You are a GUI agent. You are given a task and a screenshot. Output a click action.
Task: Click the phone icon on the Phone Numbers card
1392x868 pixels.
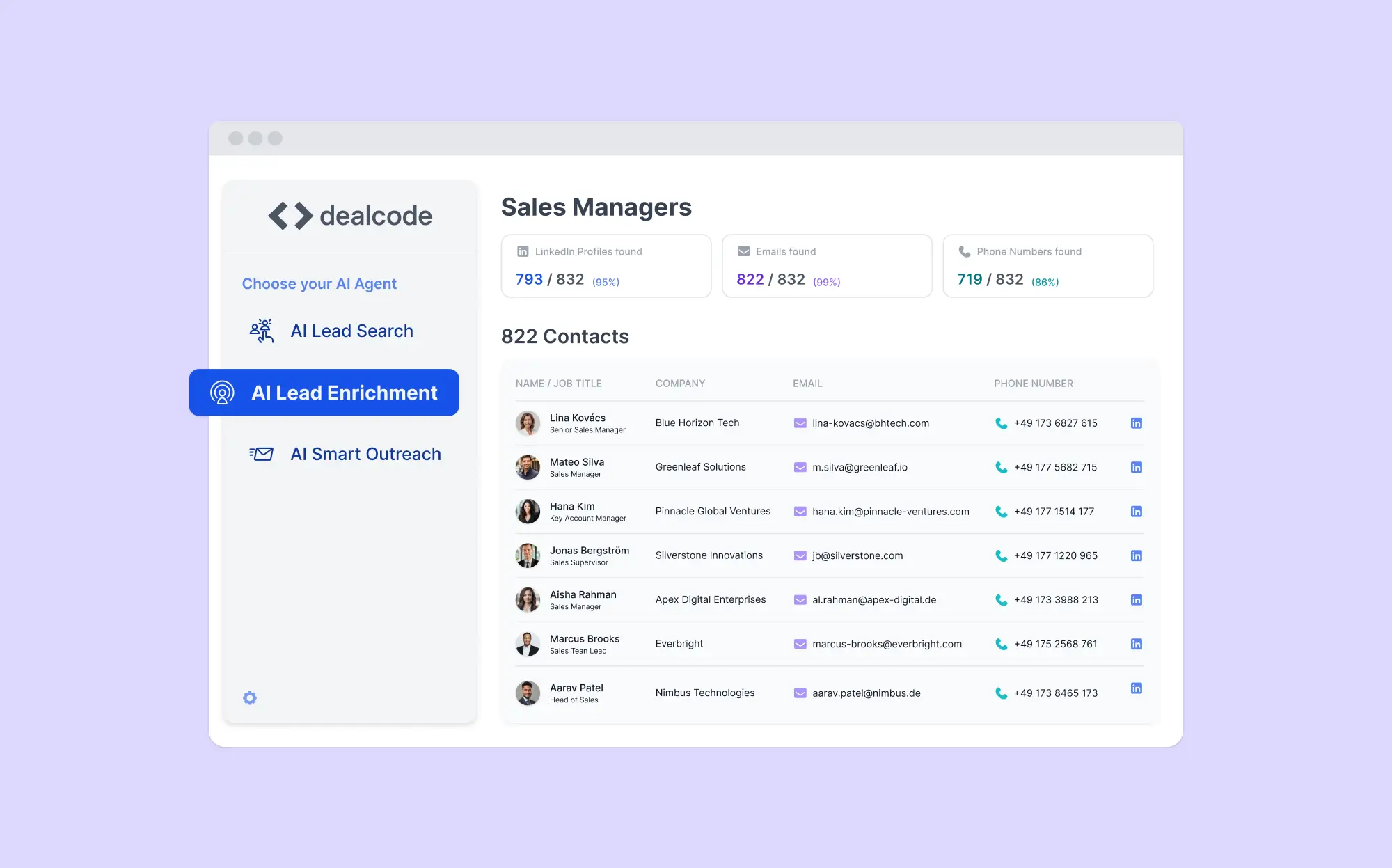coord(964,251)
